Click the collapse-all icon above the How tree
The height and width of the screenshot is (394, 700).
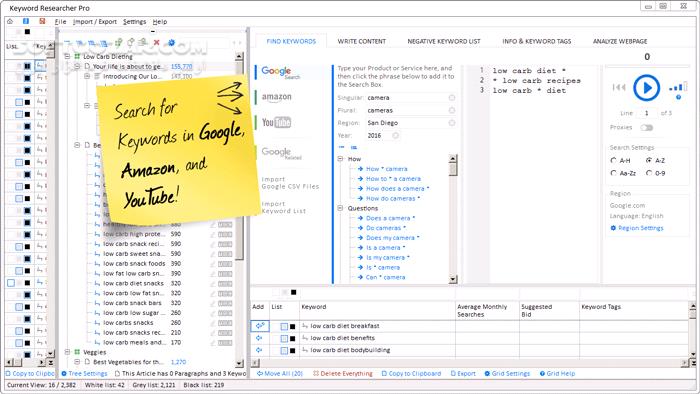[342, 147]
